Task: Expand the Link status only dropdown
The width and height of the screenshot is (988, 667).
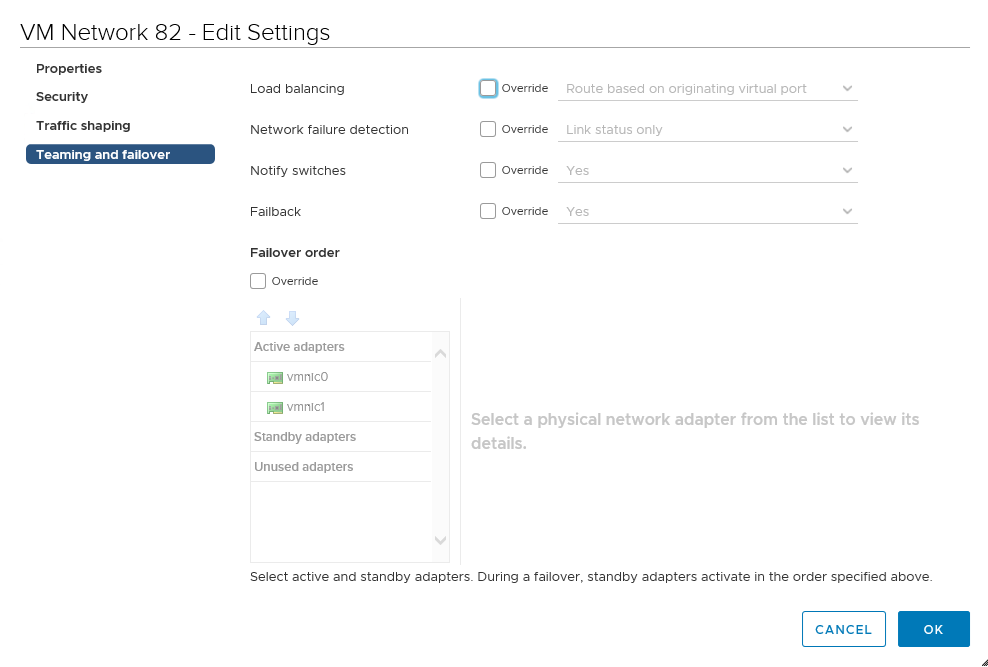Action: click(x=708, y=130)
